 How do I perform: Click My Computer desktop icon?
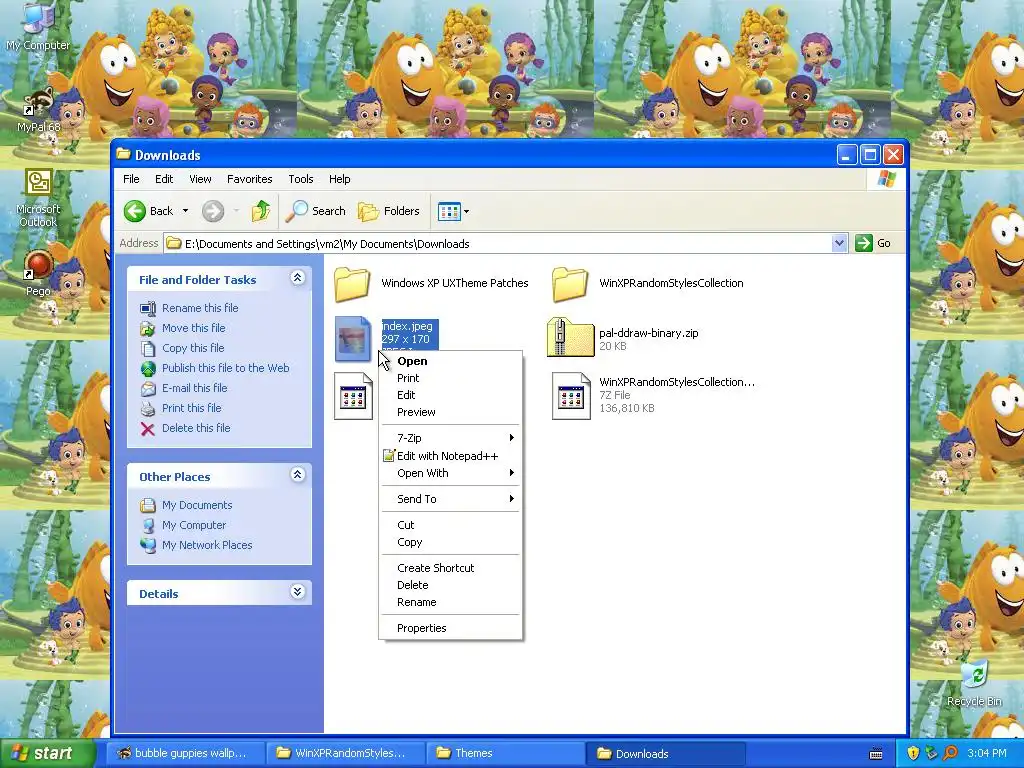(x=38, y=27)
